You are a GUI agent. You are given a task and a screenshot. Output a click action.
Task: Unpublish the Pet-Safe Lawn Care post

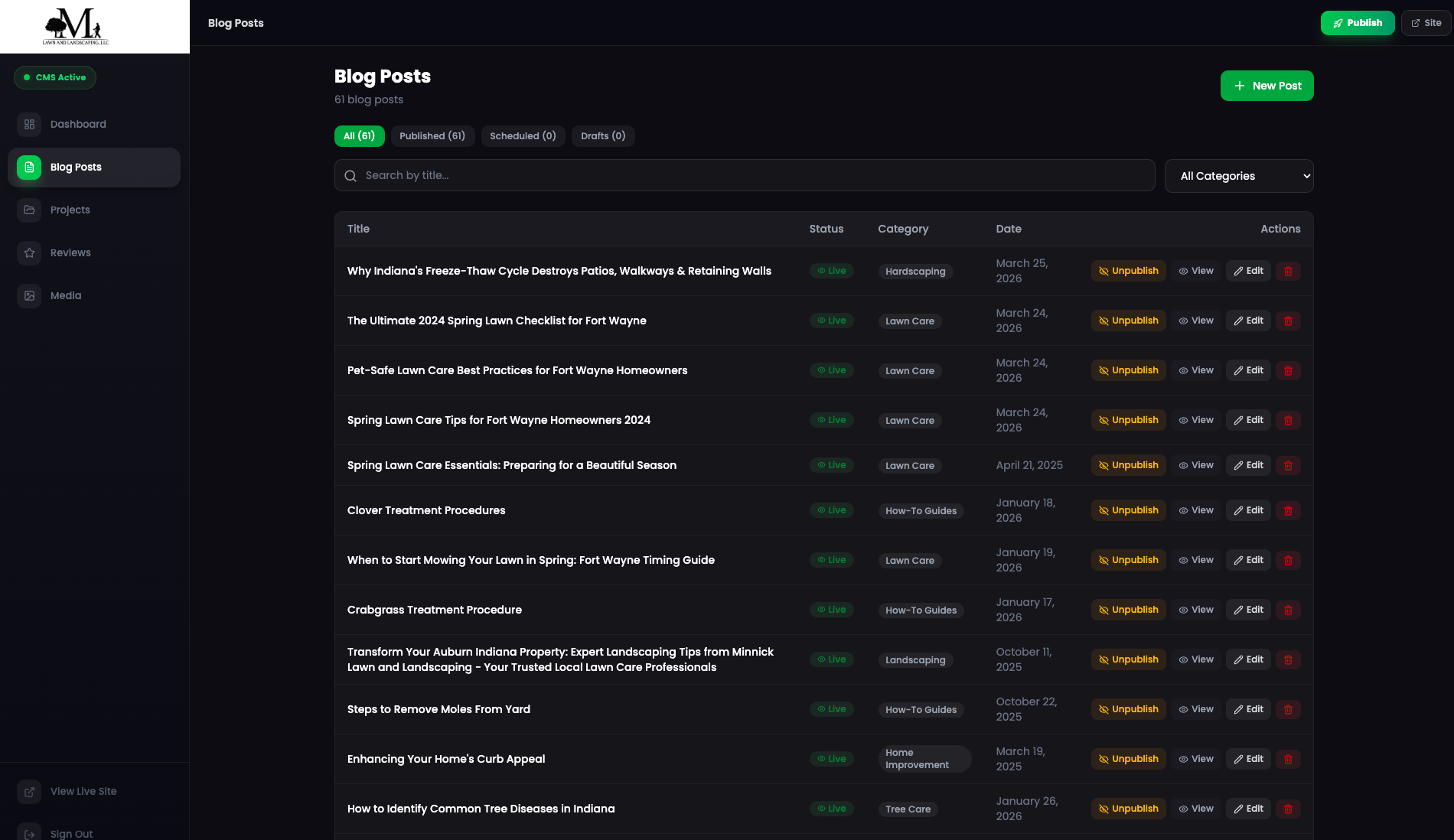tap(1128, 370)
